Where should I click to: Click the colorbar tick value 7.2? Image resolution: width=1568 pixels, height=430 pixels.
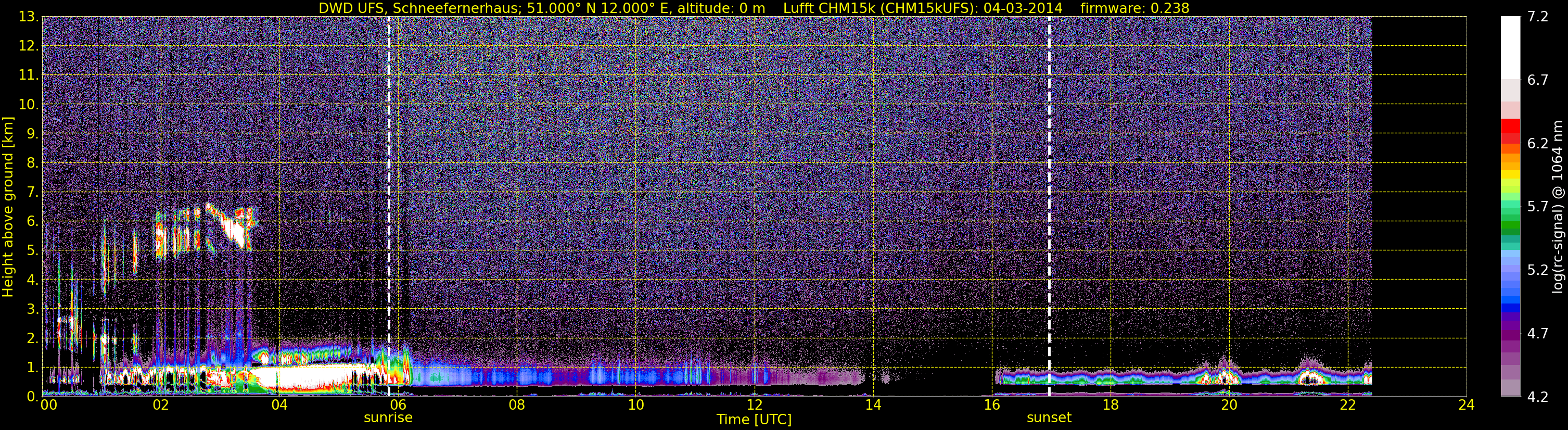coord(1538,17)
